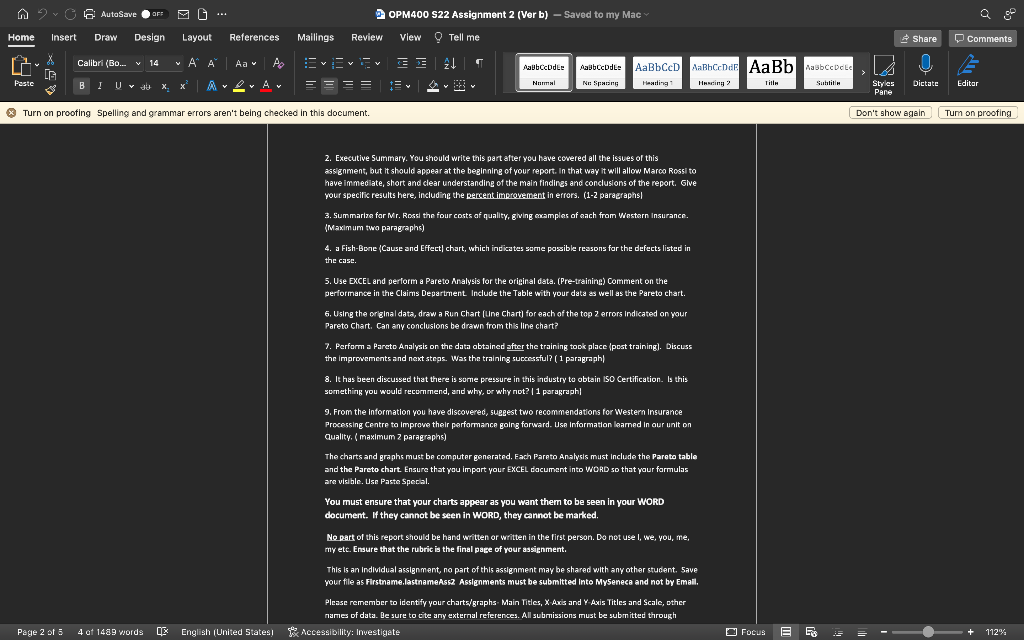This screenshot has width=1024, height=640.
Task: Open the font name dropdown
Action: (x=138, y=63)
